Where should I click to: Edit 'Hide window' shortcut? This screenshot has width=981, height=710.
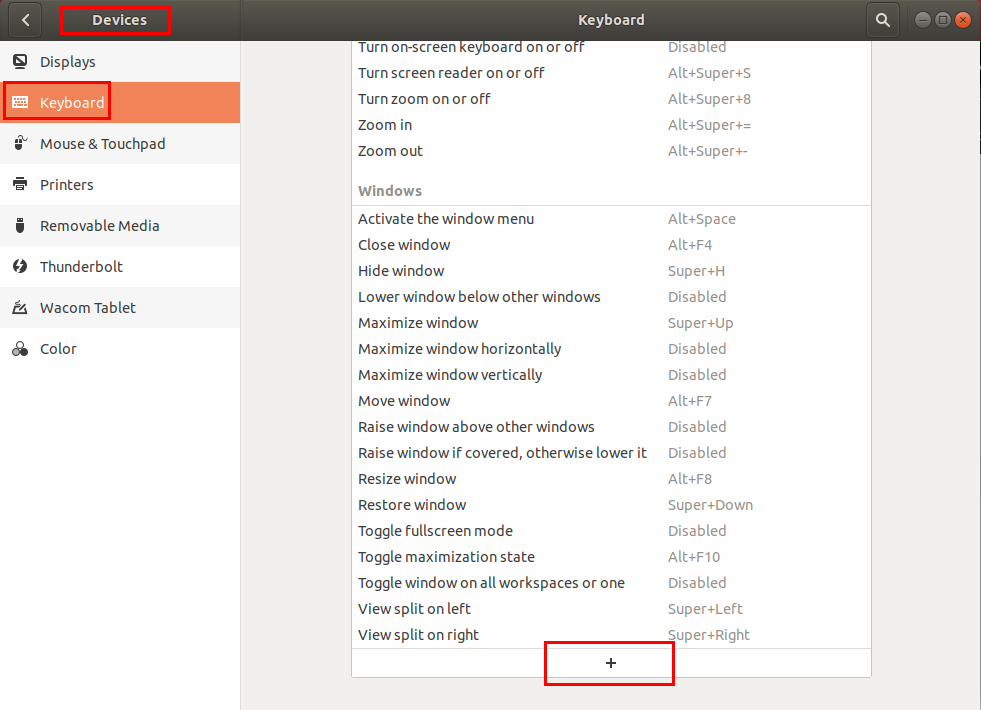611,271
